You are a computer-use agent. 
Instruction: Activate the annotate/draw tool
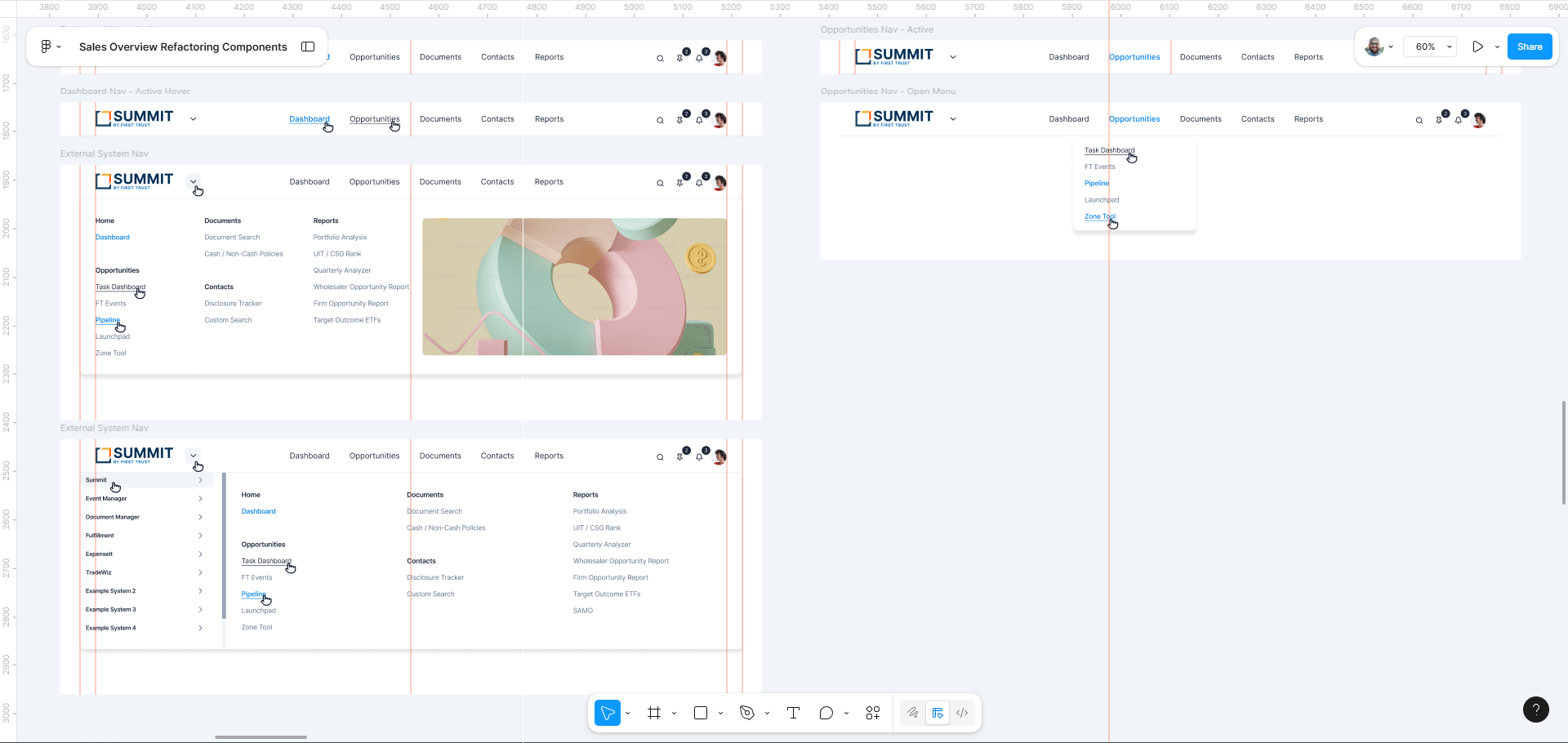912,713
